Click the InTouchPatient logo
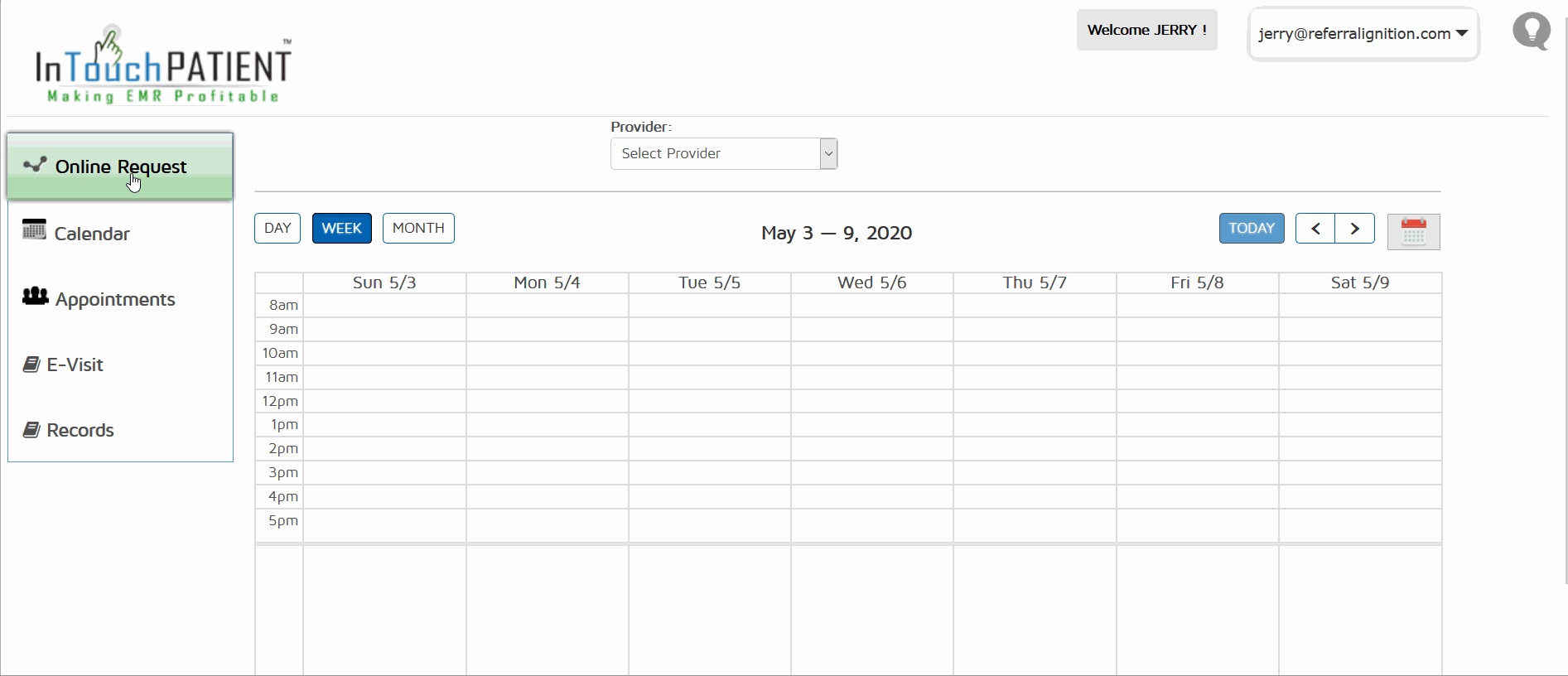The width and height of the screenshot is (1568, 676). [162, 66]
